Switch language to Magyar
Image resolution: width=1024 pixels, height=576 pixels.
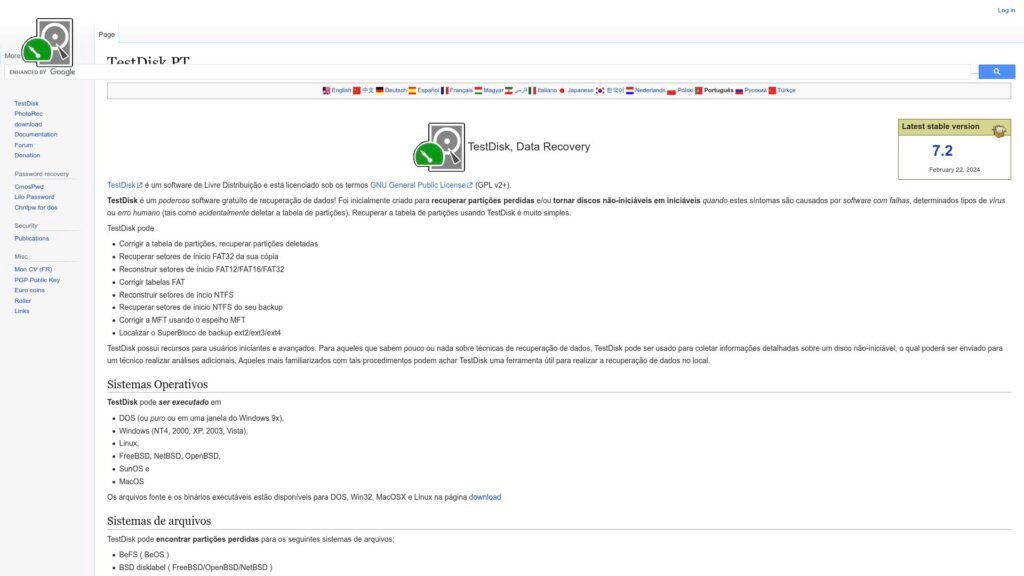(x=493, y=91)
